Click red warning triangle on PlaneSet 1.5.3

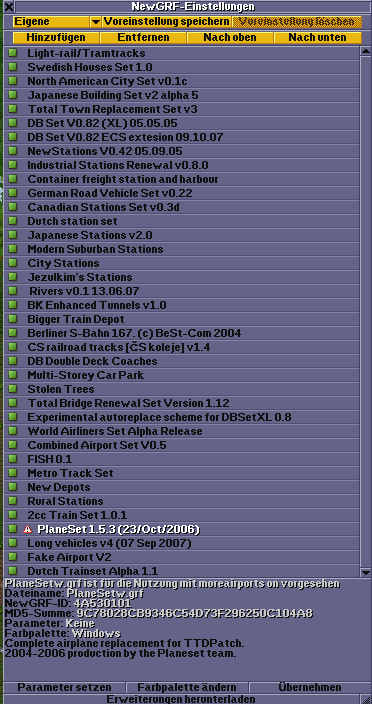[28, 529]
